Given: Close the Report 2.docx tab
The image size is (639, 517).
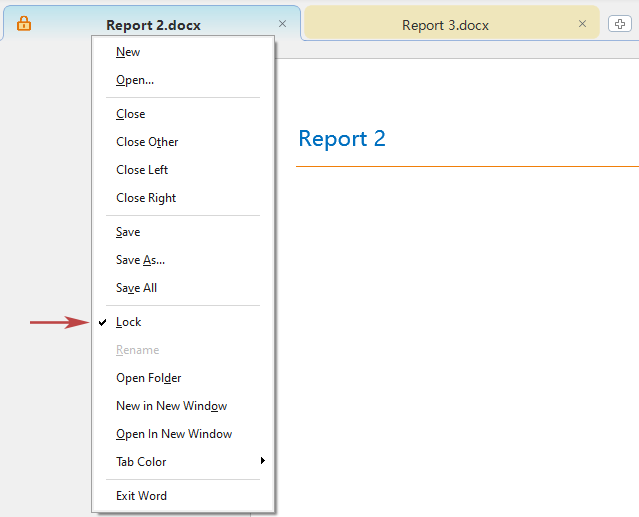Looking at the screenshot, I should [282, 24].
